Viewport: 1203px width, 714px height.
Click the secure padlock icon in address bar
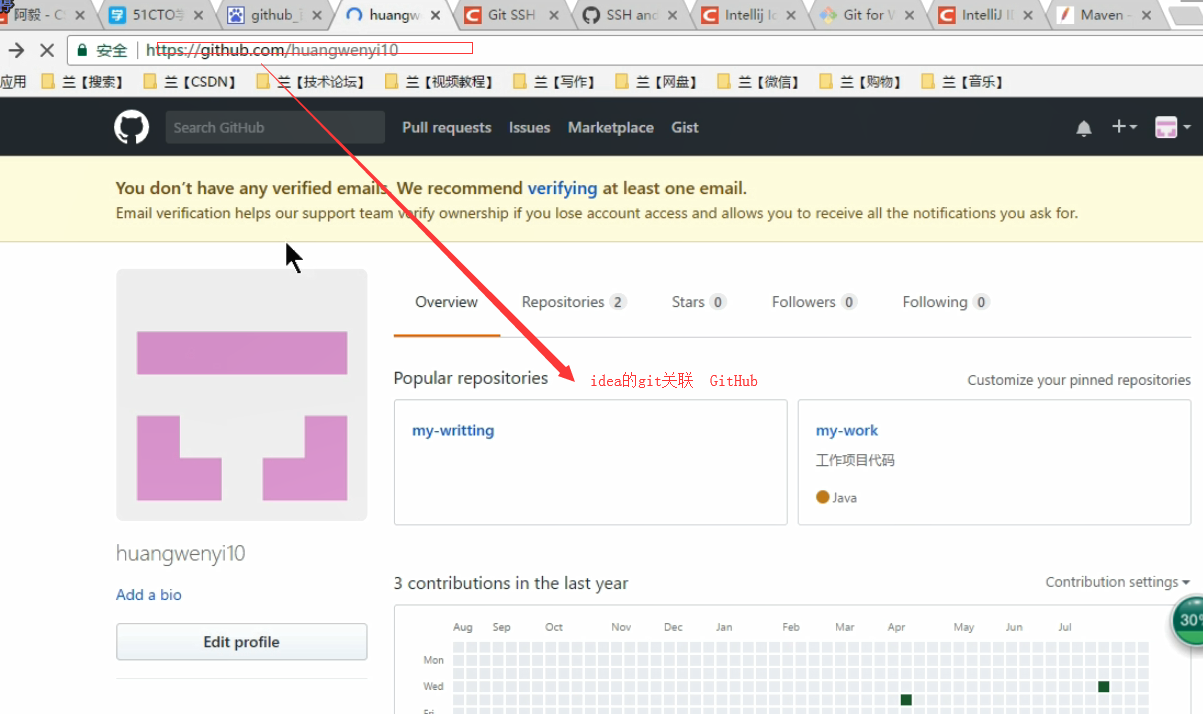click(x=83, y=50)
